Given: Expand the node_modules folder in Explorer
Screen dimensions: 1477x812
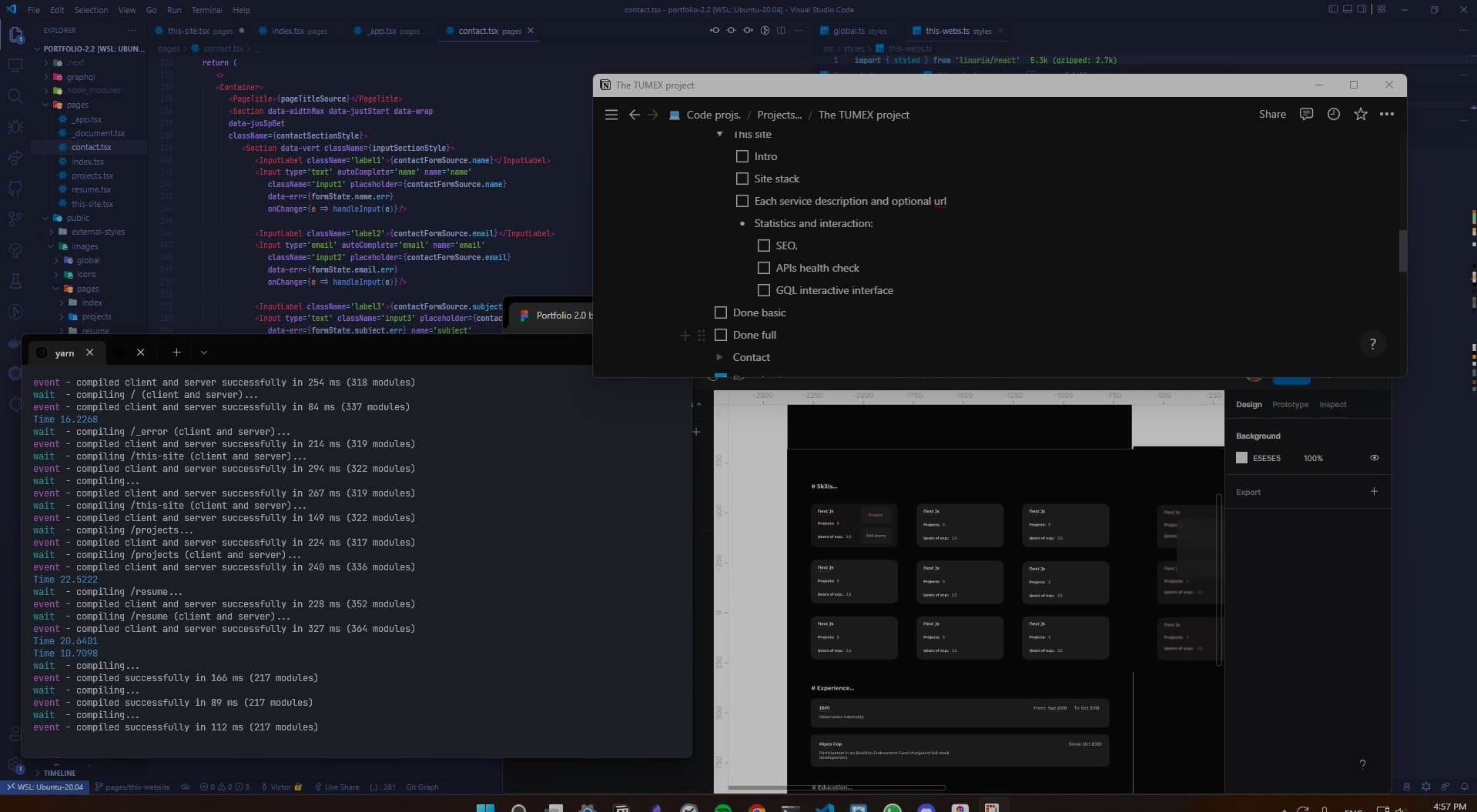Looking at the screenshot, I should click(93, 90).
